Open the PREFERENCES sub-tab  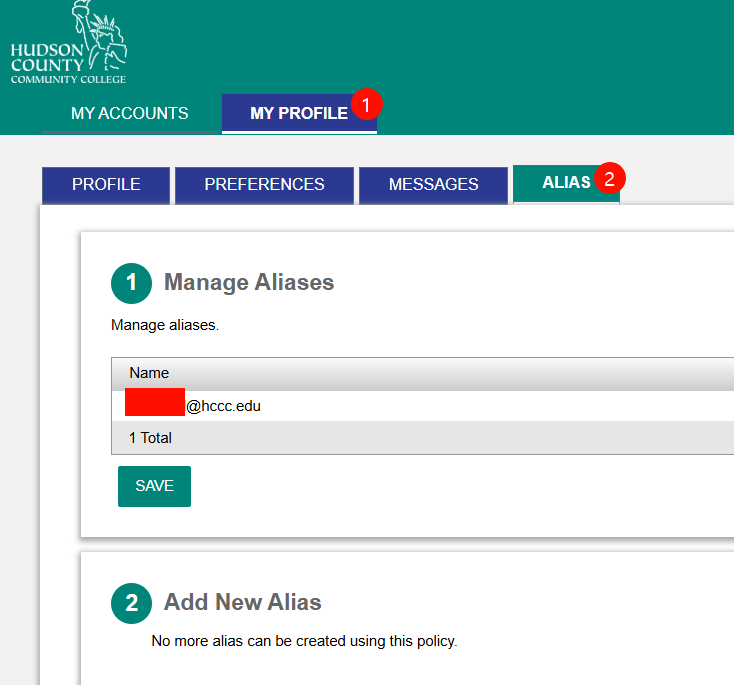tap(264, 184)
